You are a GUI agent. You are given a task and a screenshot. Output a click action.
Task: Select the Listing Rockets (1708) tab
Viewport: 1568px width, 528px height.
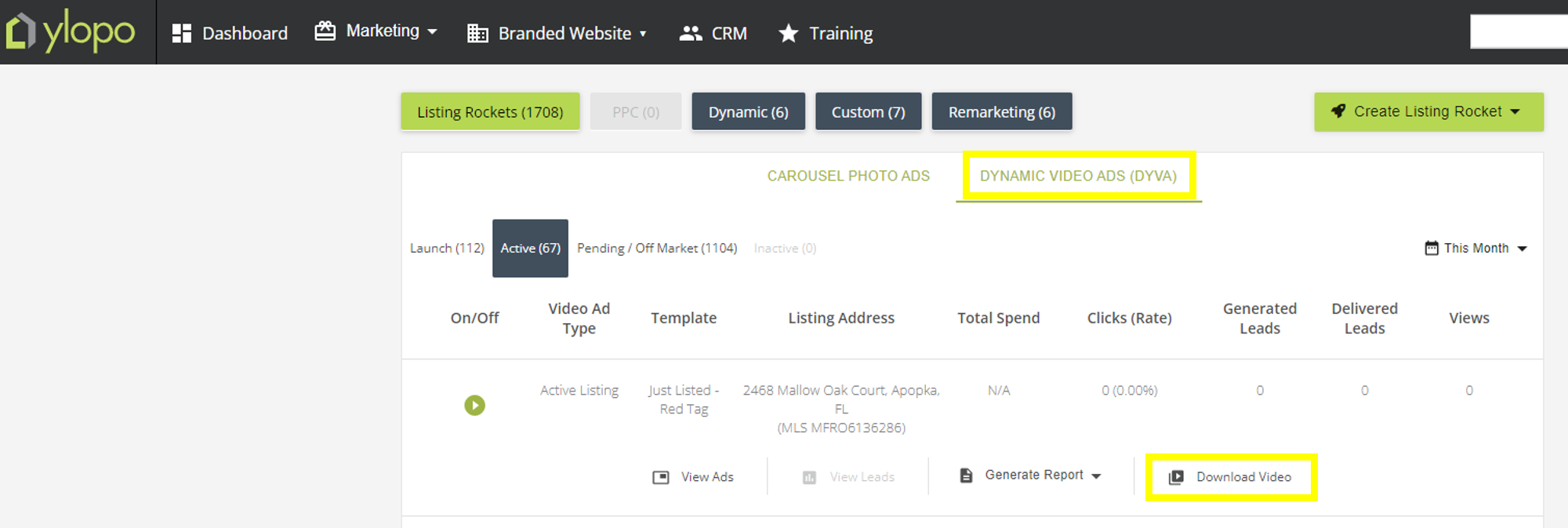490,111
